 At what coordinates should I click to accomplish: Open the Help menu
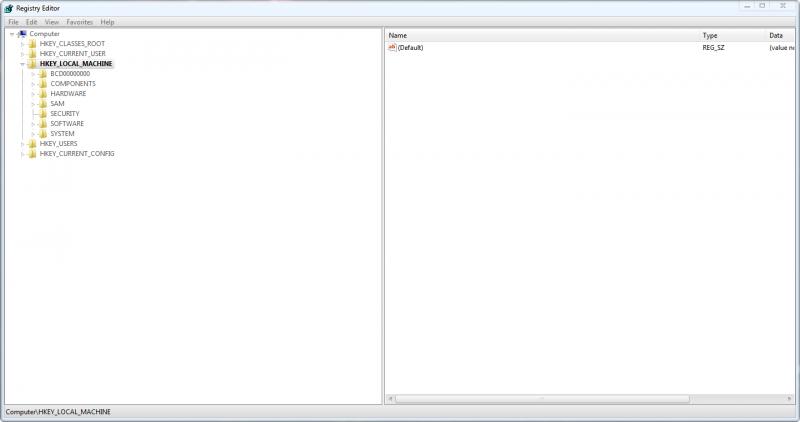(107, 22)
